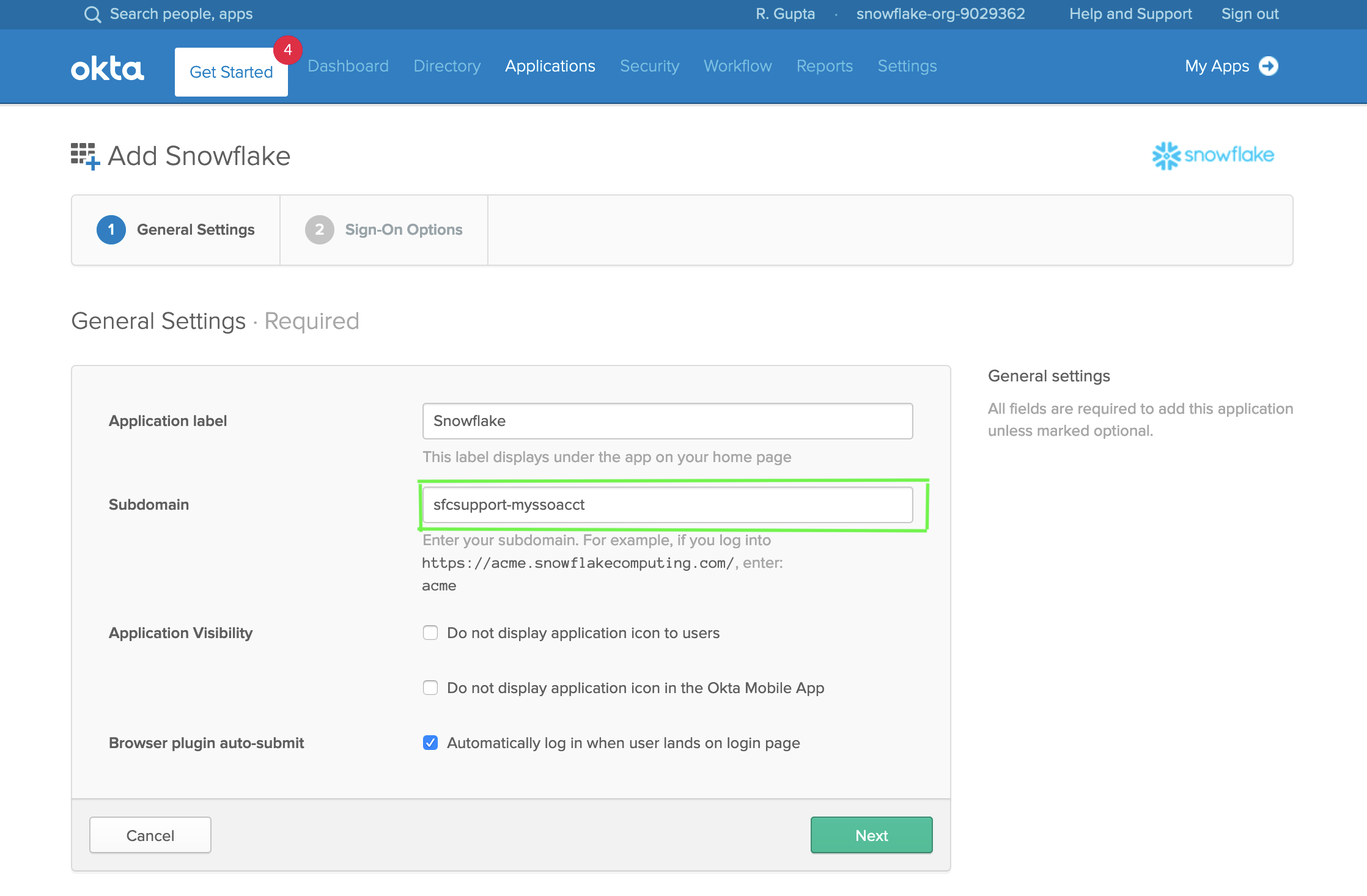This screenshot has height=896, width=1367.
Task: Click Cancel to discard changes
Action: pyautogui.click(x=150, y=835)
